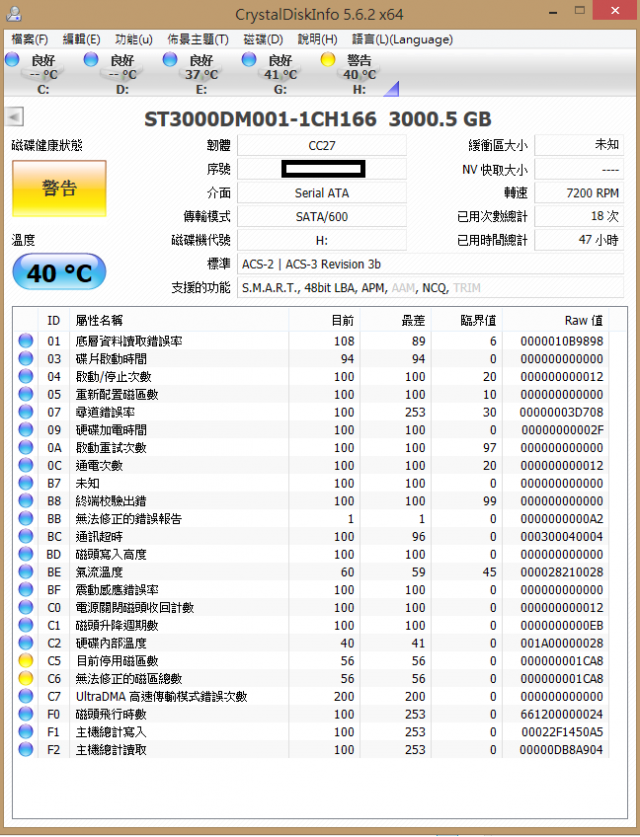640x837 pixels.
Task: Click the drive letter field H:
Action: 322,240
